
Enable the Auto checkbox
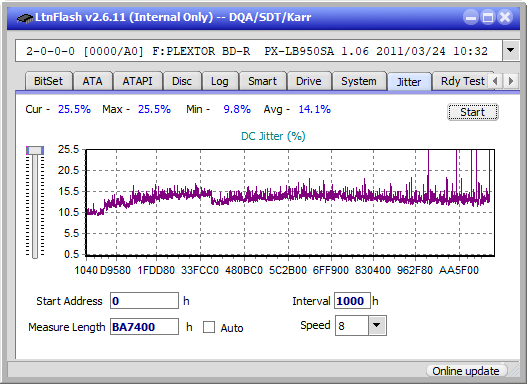(x=209, y=327)
